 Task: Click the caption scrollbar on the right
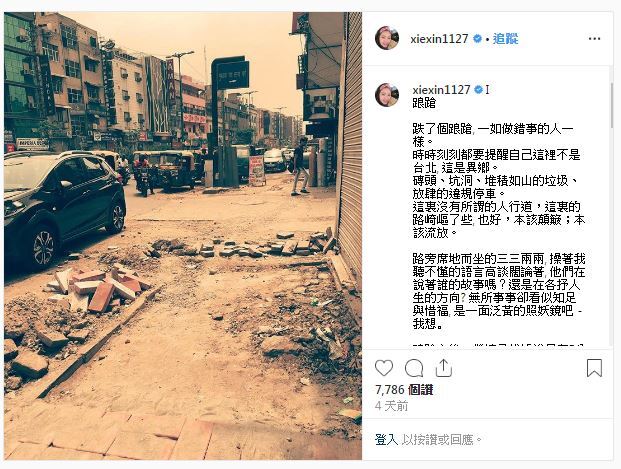coord(610,105)
